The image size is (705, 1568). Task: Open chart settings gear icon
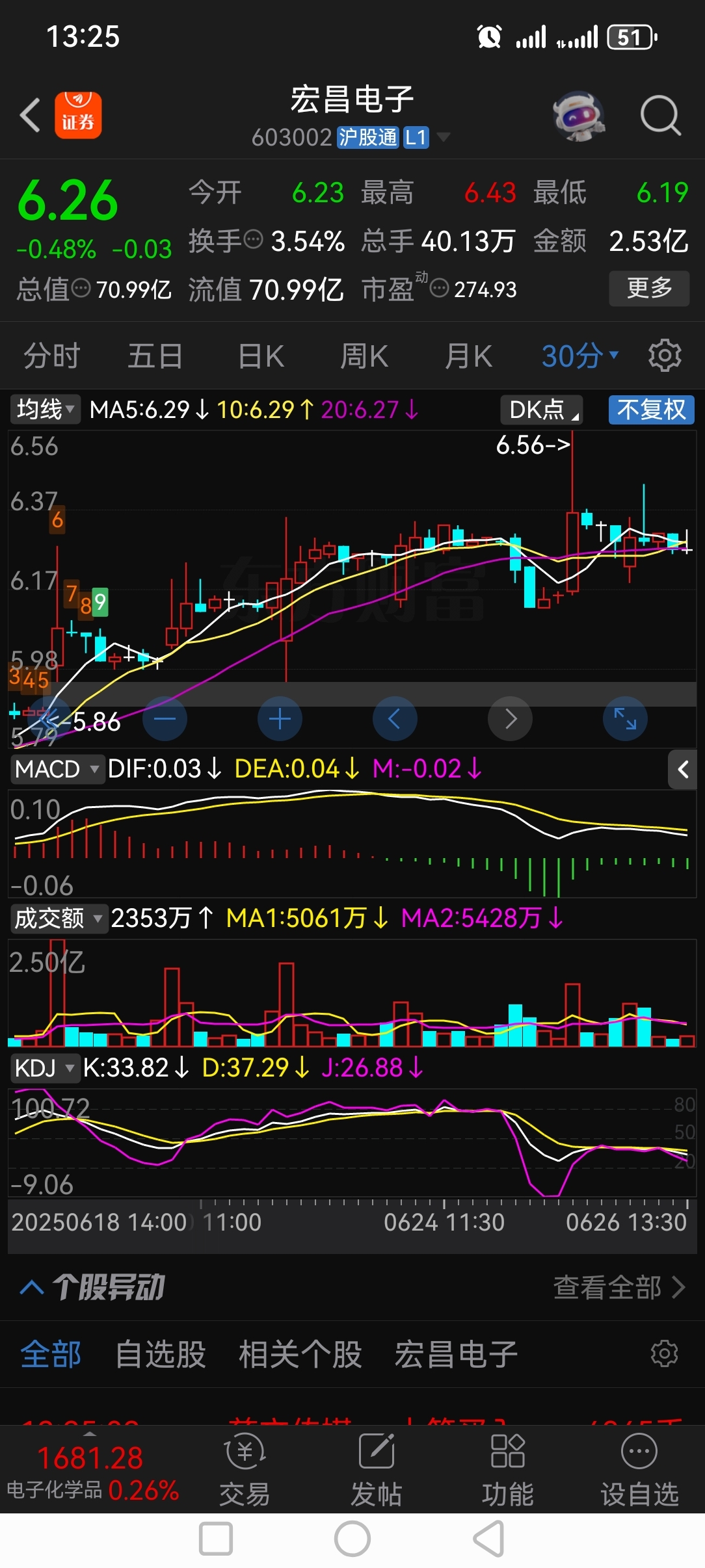665,355
